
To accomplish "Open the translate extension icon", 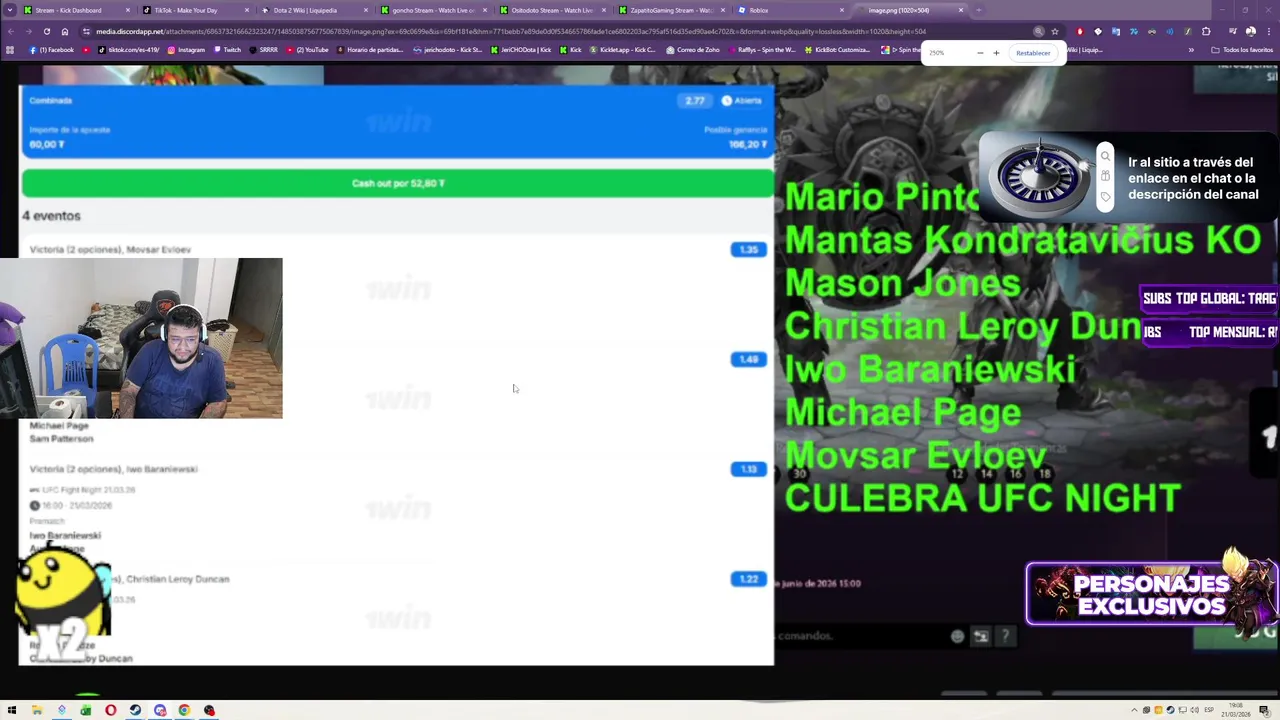I will [x=1115, y=31].
